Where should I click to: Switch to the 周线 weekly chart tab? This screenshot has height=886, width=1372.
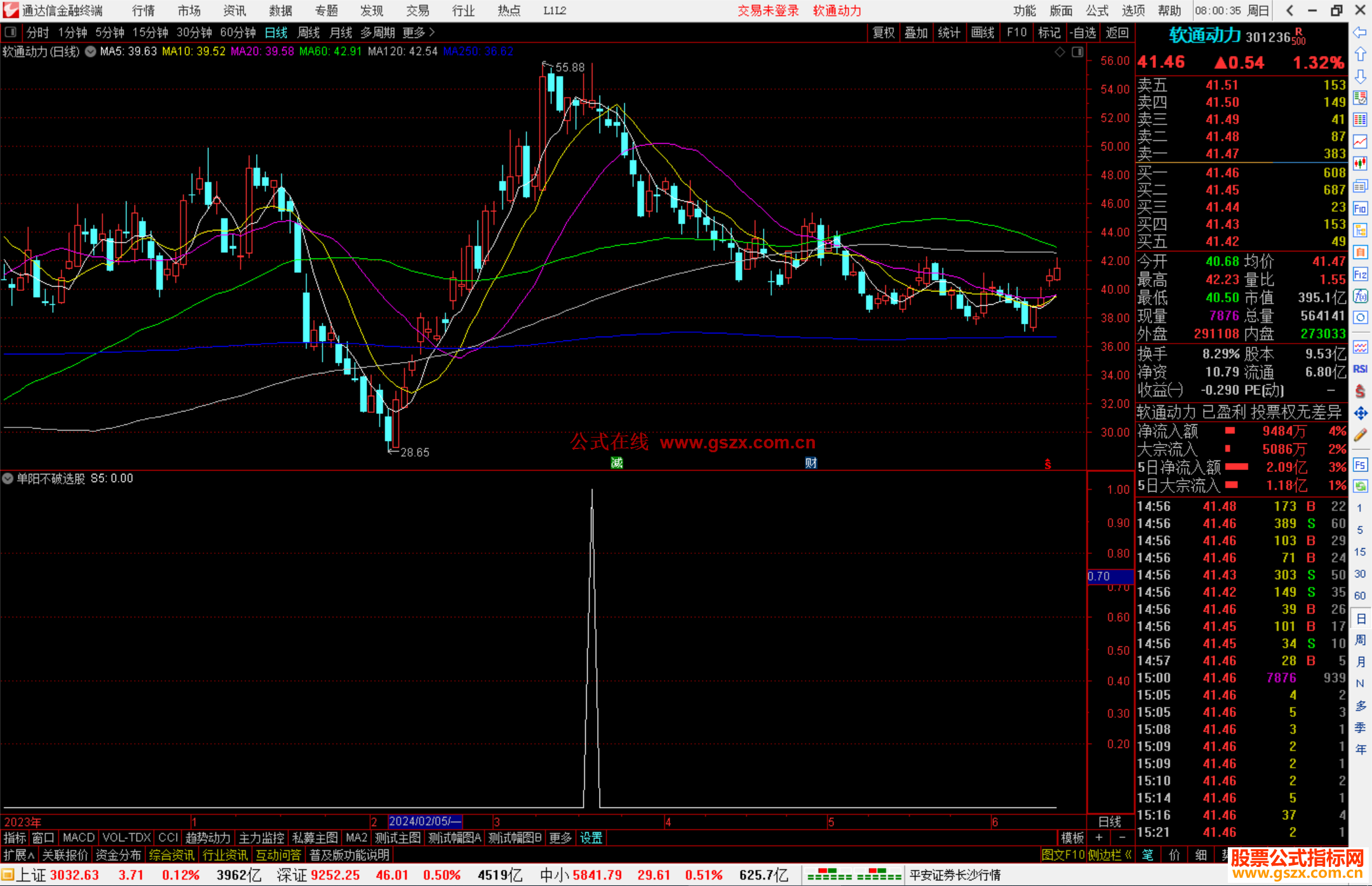(x=309, y=32)
